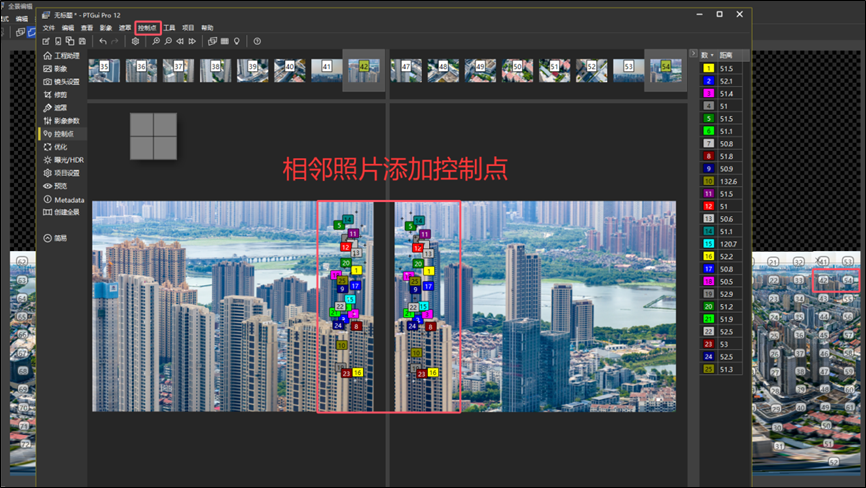Open the 帮助 Help menu
The width and height of the screenshot is (866, 488).
click(207, 28)
